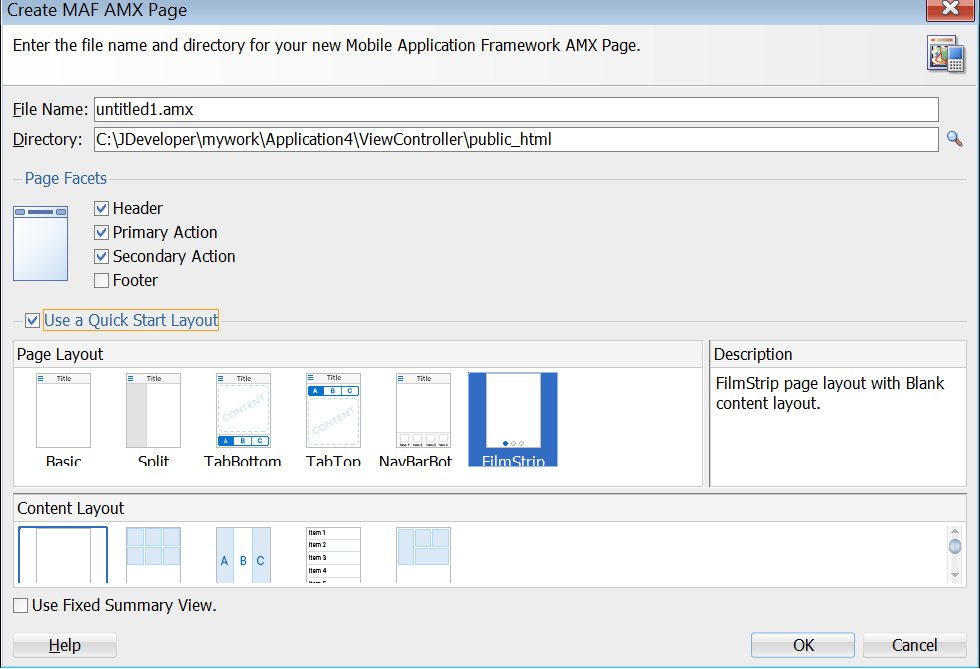The width and height of the screenshot is (980, 669).
Task: Pick the A B C columns content layout
Action: (243, 555)
